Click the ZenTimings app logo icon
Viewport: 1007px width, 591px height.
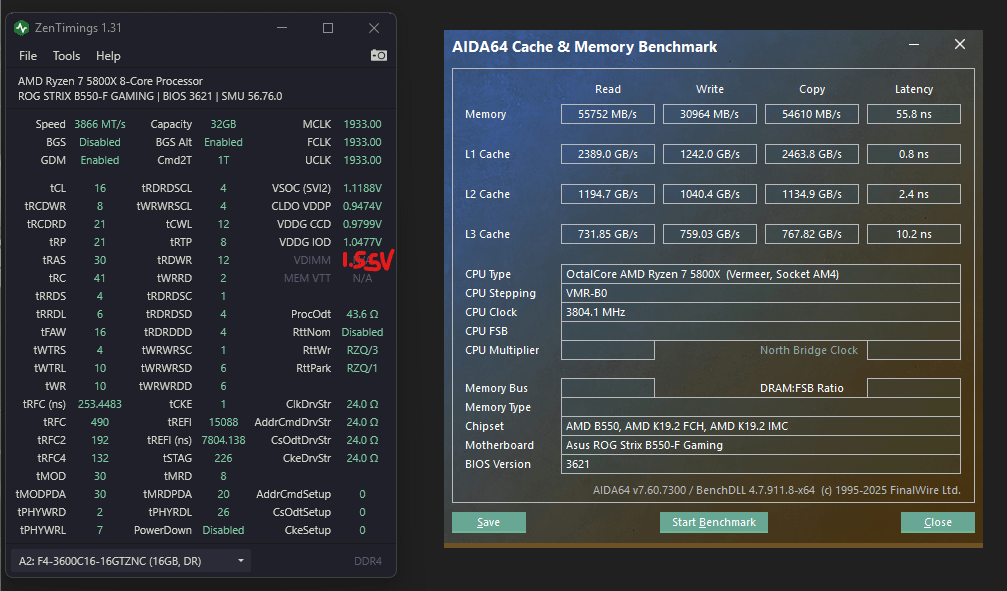click(x=22, y=28)
